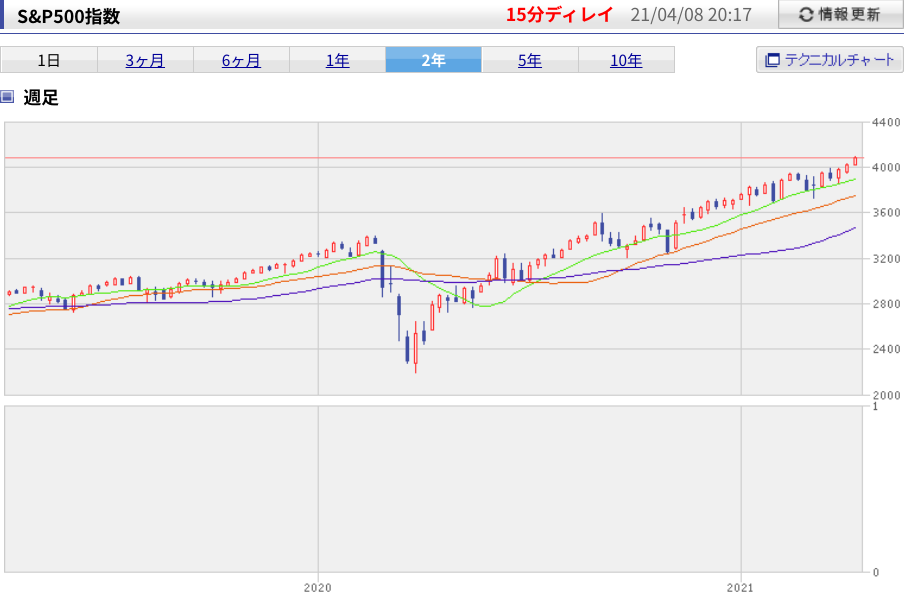
Task: Click the 週足 chart heading
Action: click(x=41, y=98)
